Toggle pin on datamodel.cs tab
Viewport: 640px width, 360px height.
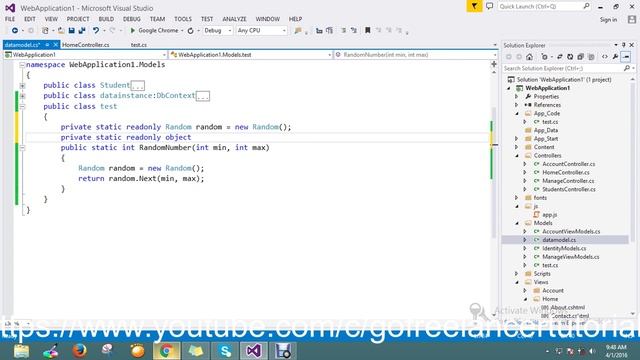pos(47,45)
